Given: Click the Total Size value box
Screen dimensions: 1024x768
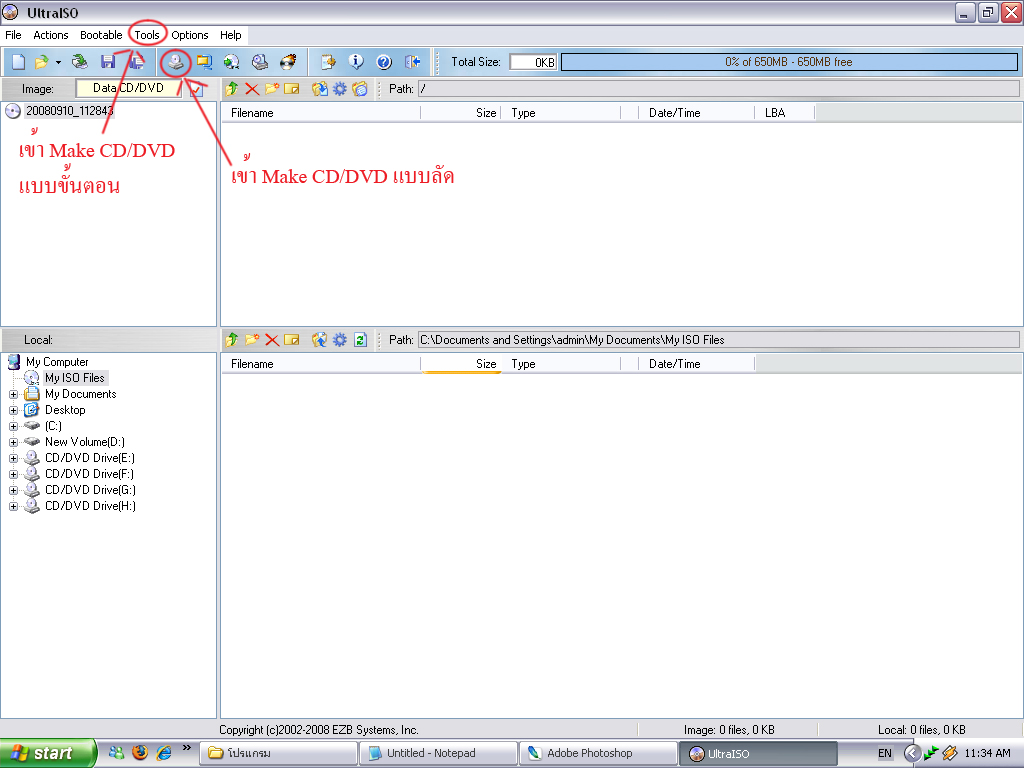Looking at the screenshot, I should [x=534, y=62].
